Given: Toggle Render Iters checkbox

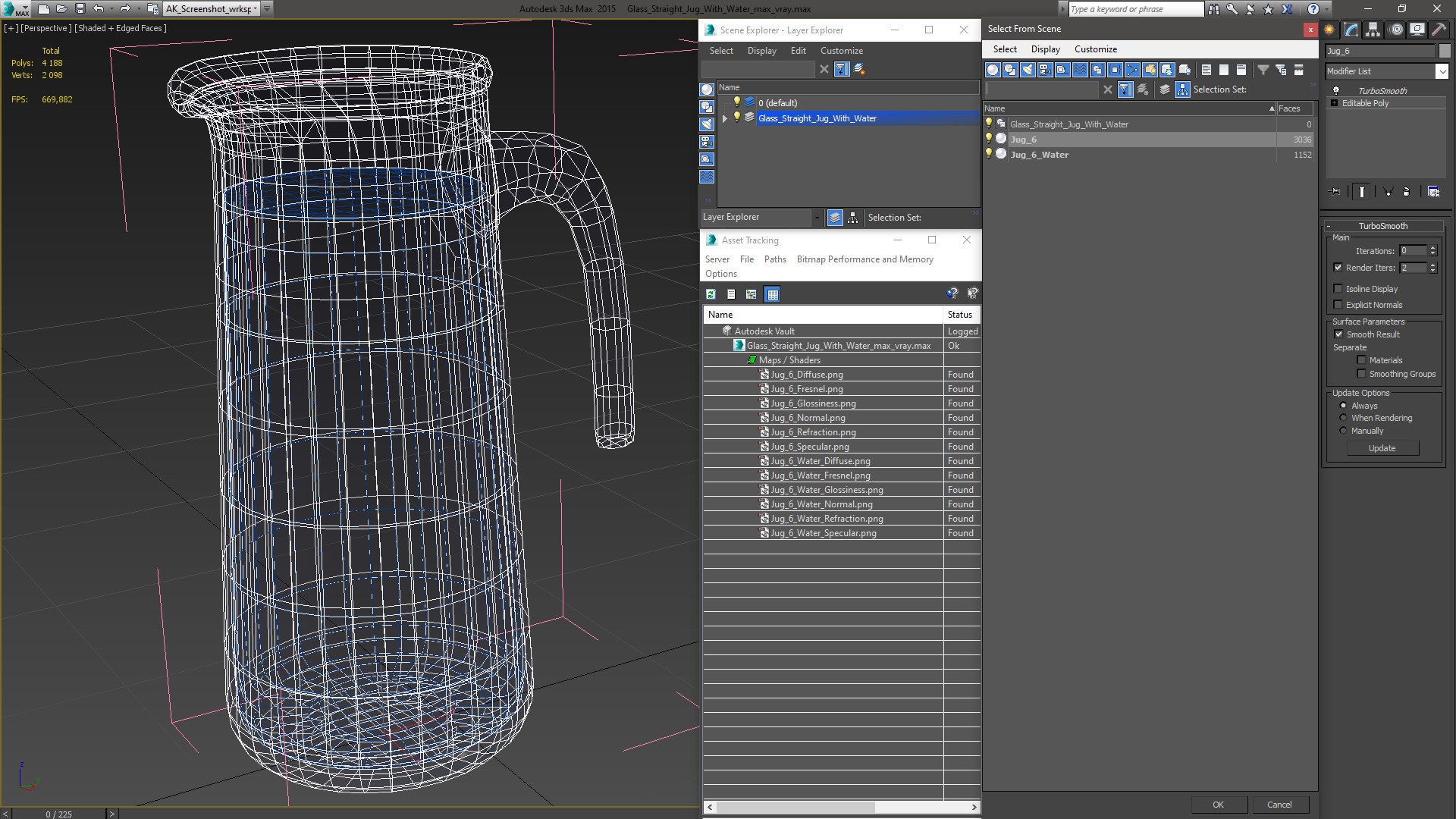Looking at the screenshot, I should point(1338,268).
